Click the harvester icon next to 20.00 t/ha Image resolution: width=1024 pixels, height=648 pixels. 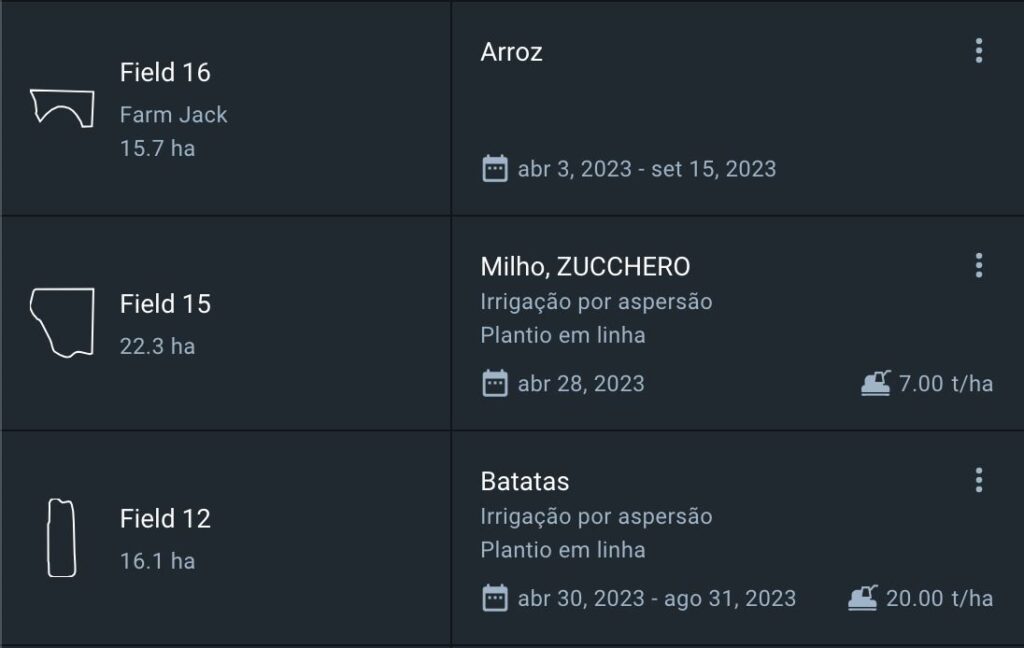click(x=863, y=598)
